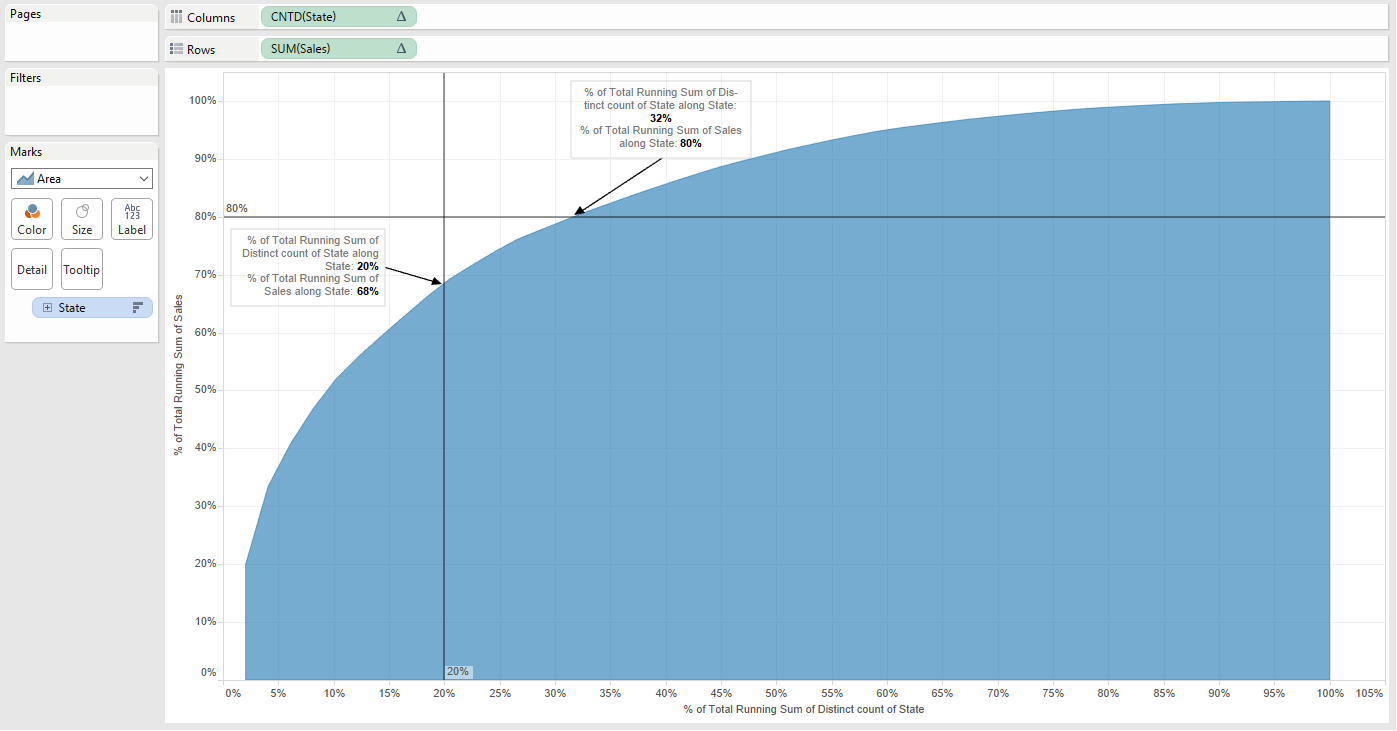
Task: Click the 70% tick on the vertical axis
Action: 206,275
